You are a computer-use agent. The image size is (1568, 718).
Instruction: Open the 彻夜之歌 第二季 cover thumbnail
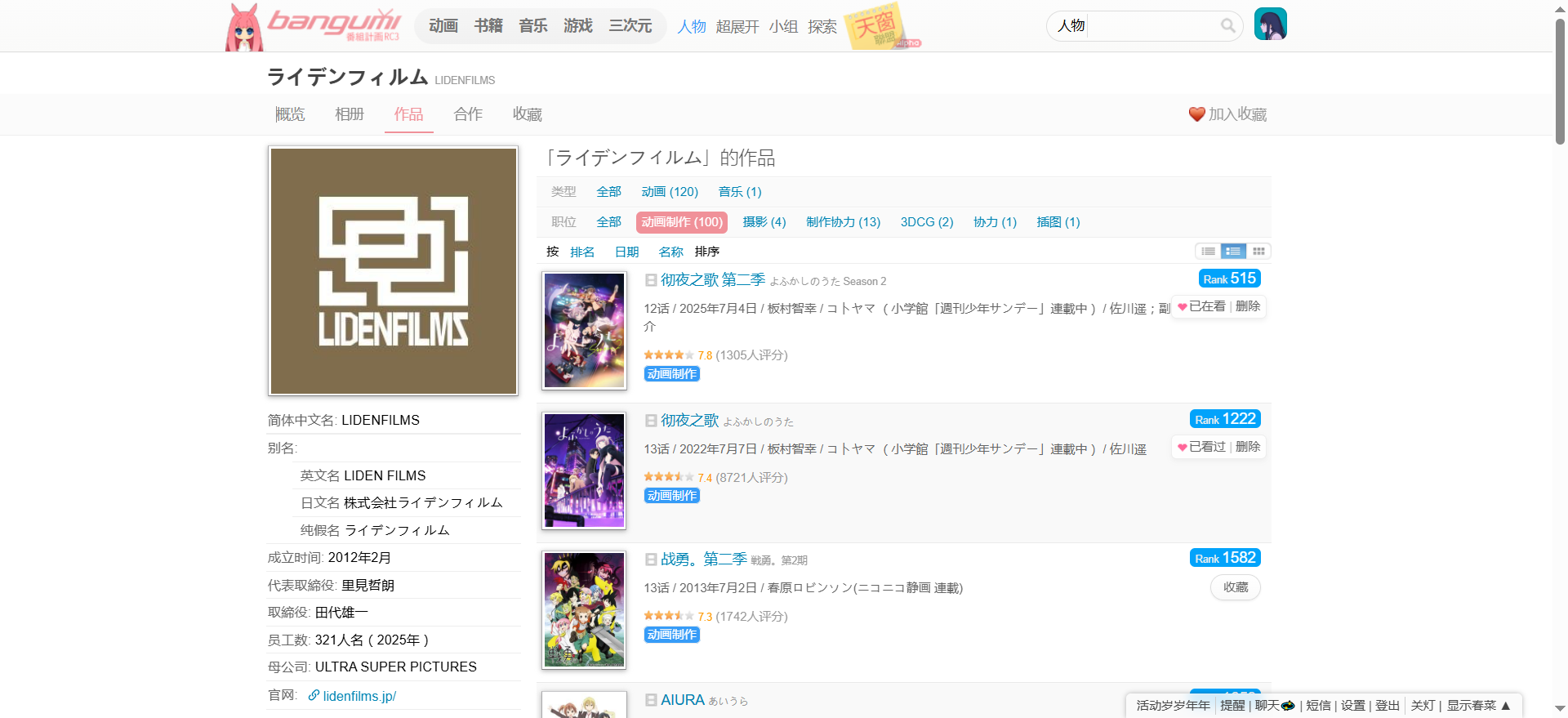click(584, 330)
